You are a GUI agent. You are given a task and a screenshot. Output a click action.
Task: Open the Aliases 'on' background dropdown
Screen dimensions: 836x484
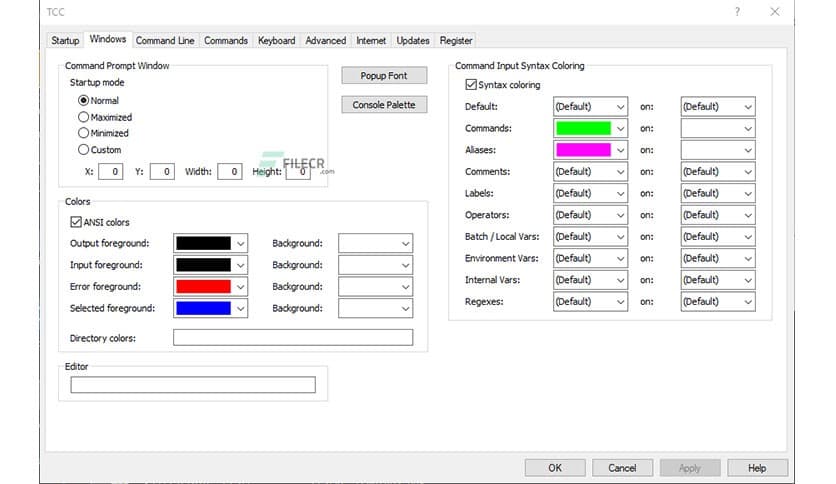tap(718, 150)
